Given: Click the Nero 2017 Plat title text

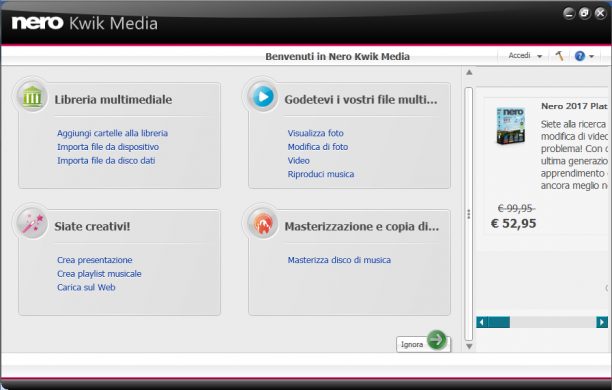Looking at the screenshot, I should [x=574, y=106].
